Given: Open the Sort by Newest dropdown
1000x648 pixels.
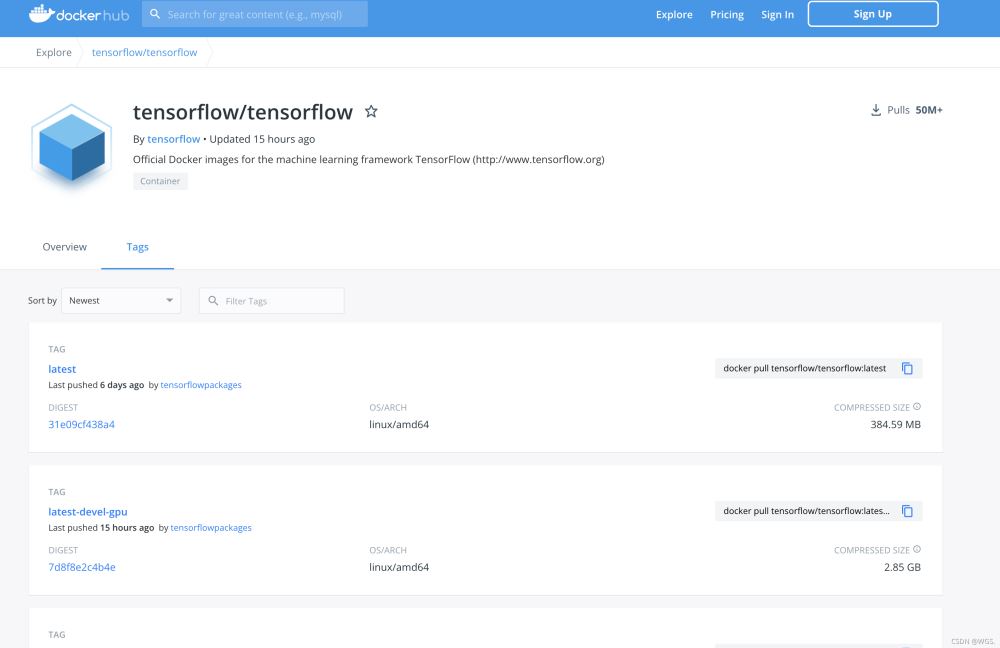Looking at the screenshot, I should point(121,300).
